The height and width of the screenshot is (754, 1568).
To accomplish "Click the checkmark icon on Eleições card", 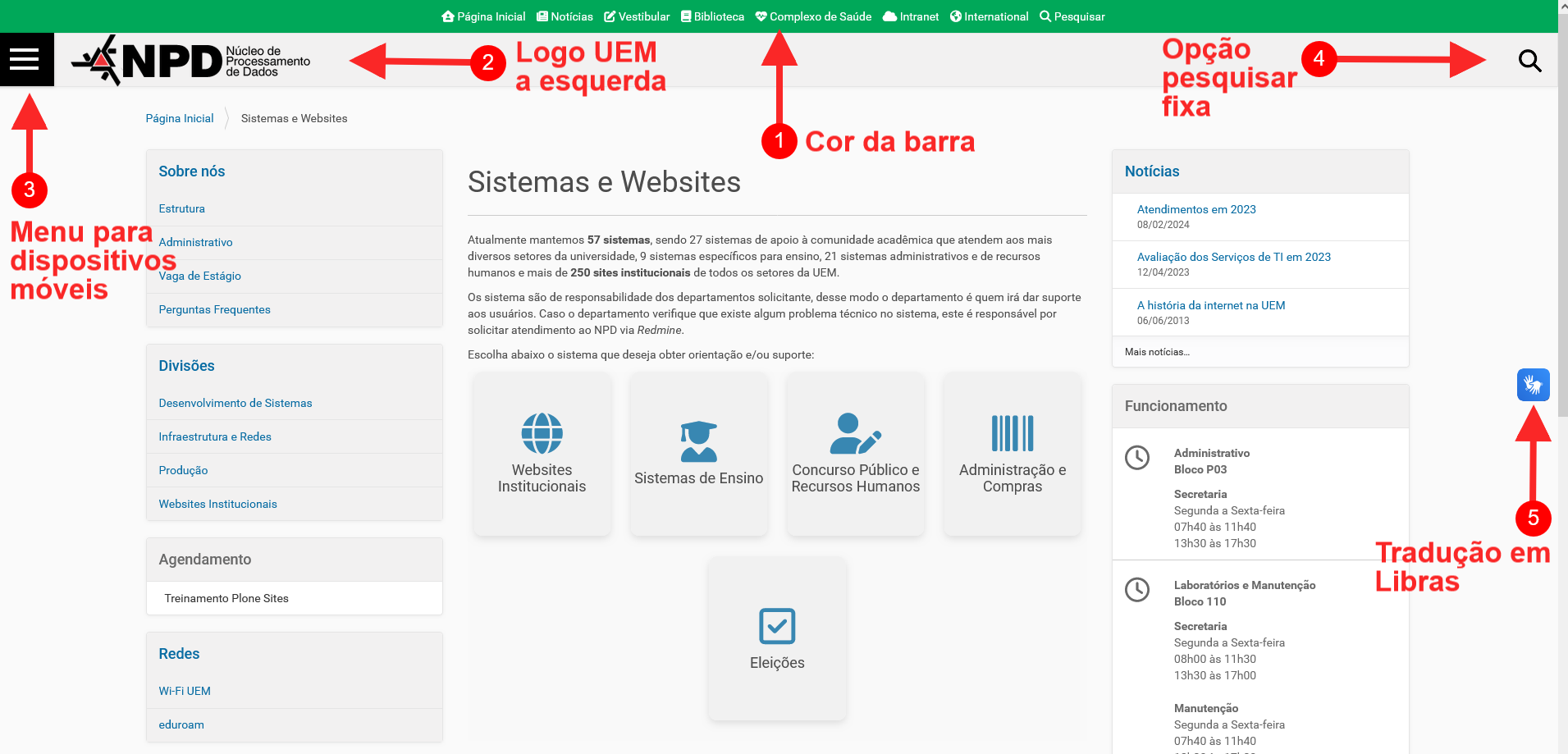I will 776,625.
